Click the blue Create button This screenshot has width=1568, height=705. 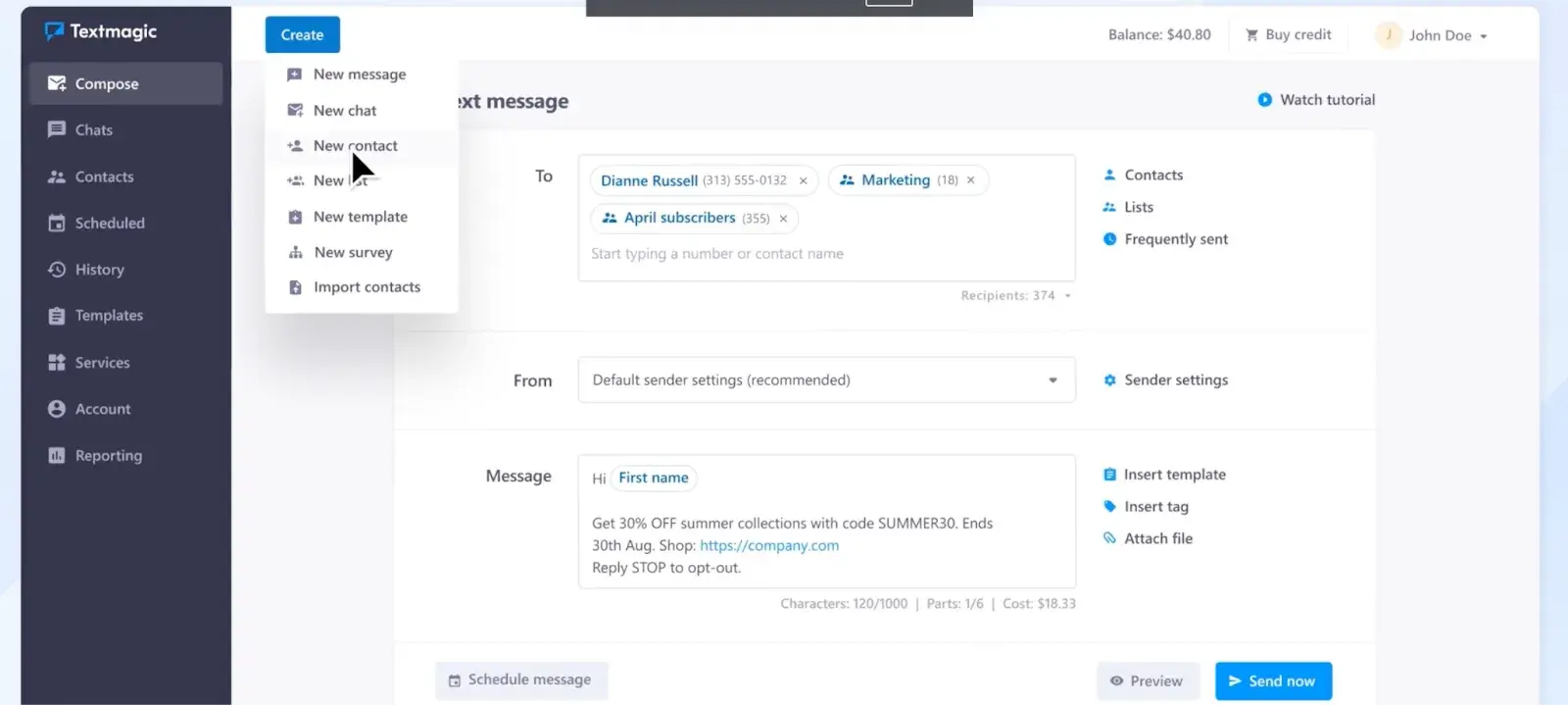point(302,34)
